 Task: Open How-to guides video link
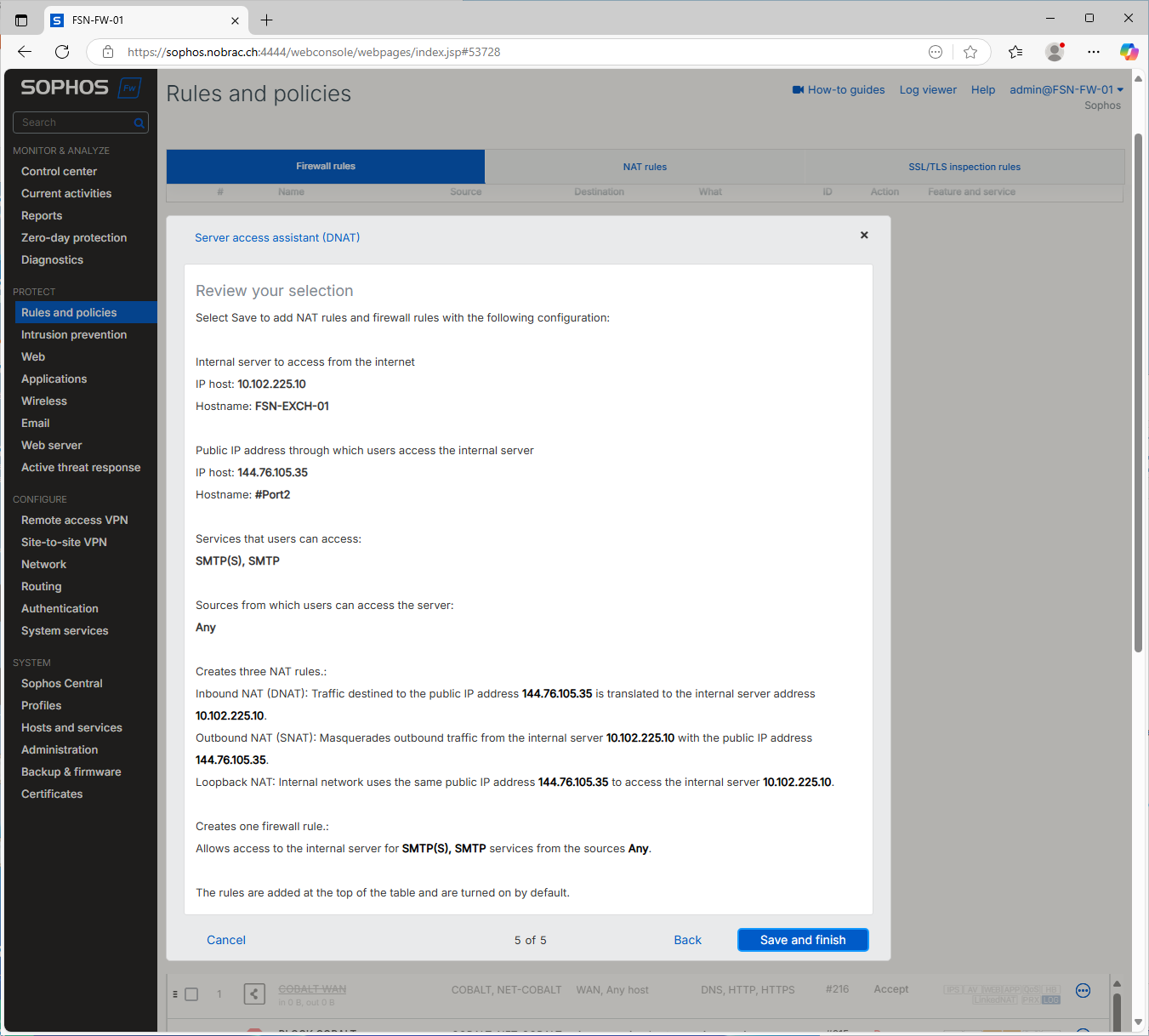pos(839,89)
